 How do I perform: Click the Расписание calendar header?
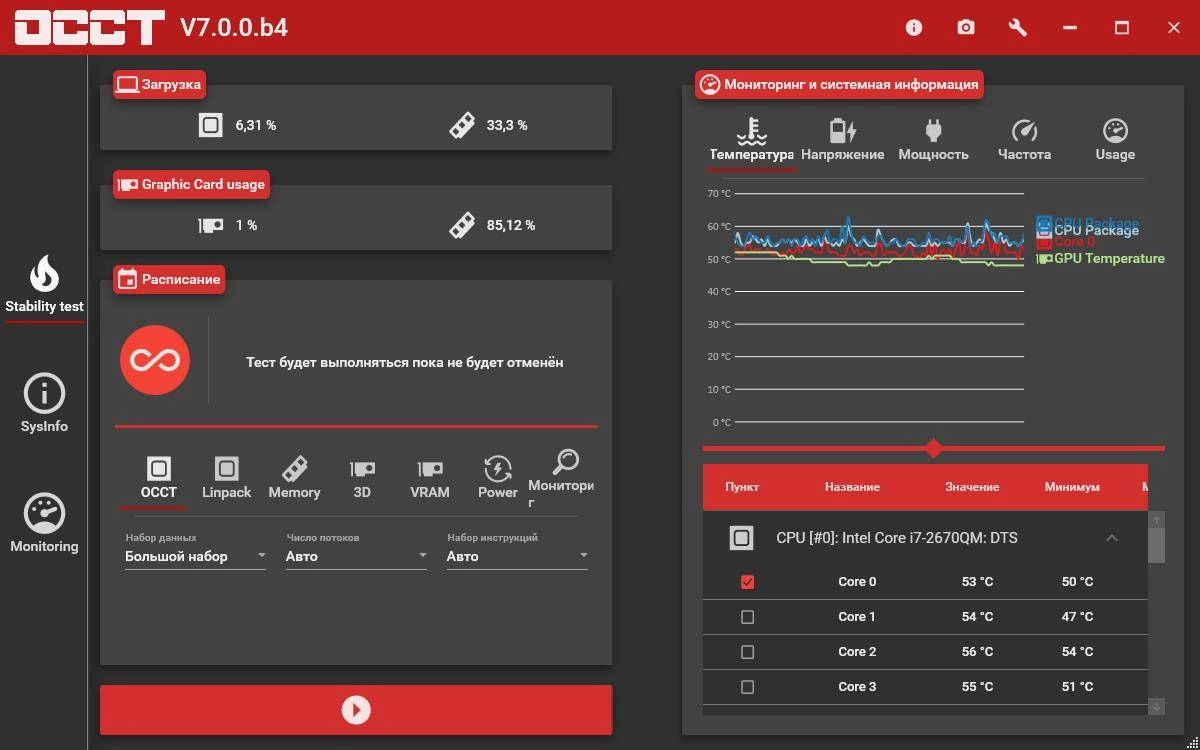coord(168,279)
